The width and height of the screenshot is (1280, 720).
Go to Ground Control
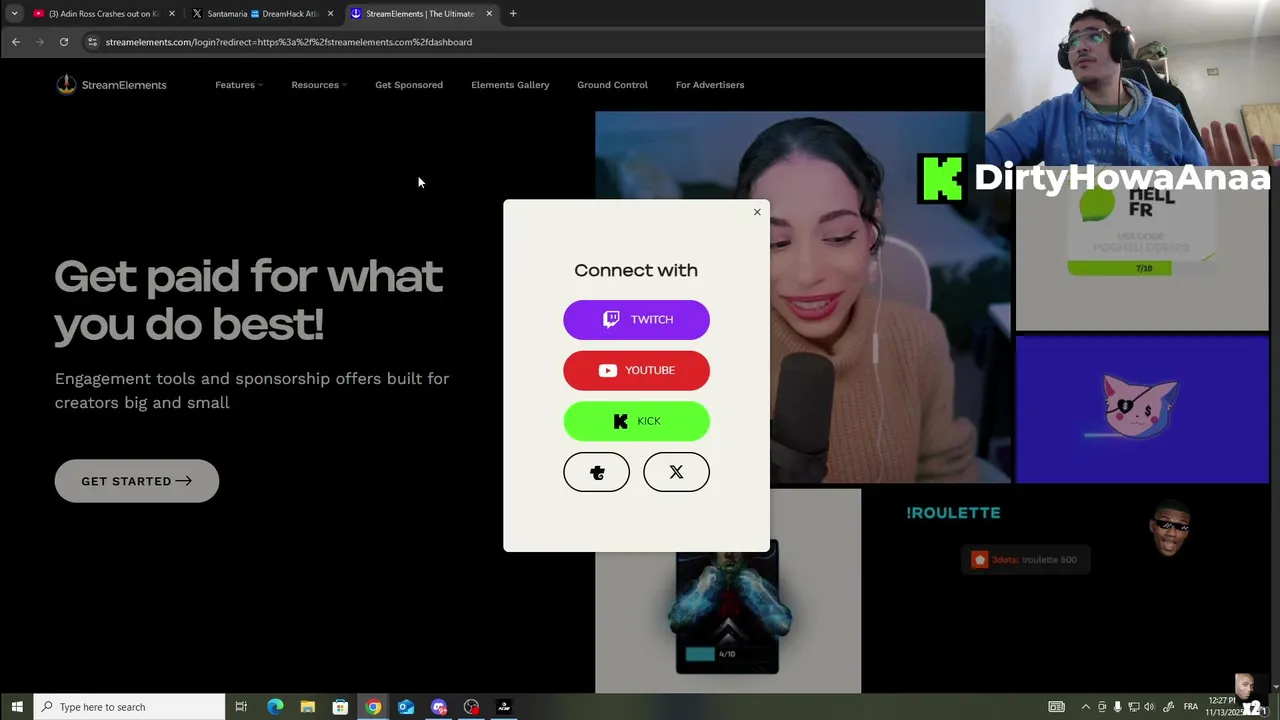click(x=612, y=85)
